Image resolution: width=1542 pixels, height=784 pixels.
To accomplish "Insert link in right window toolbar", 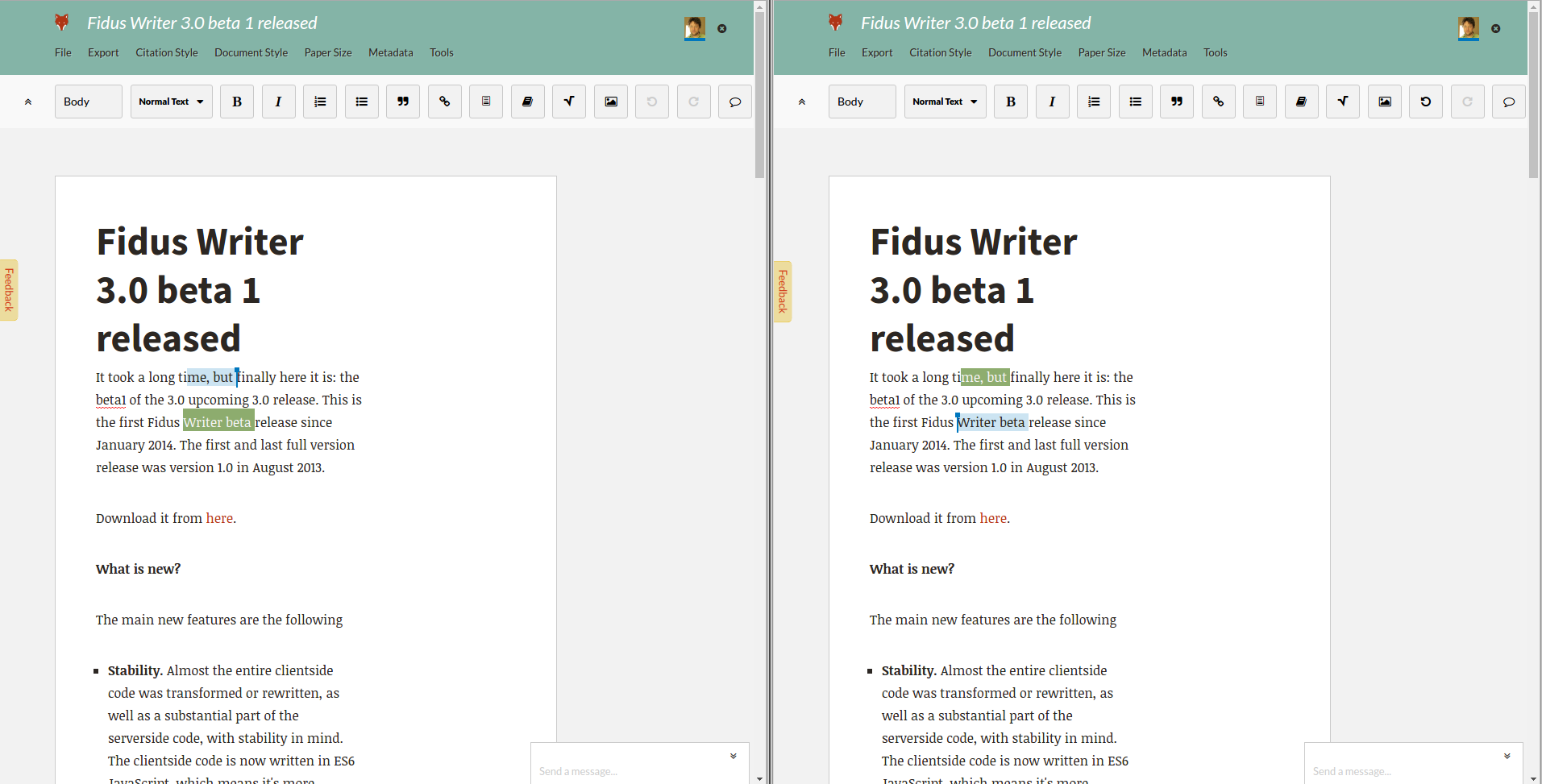I will [1219, 102].
